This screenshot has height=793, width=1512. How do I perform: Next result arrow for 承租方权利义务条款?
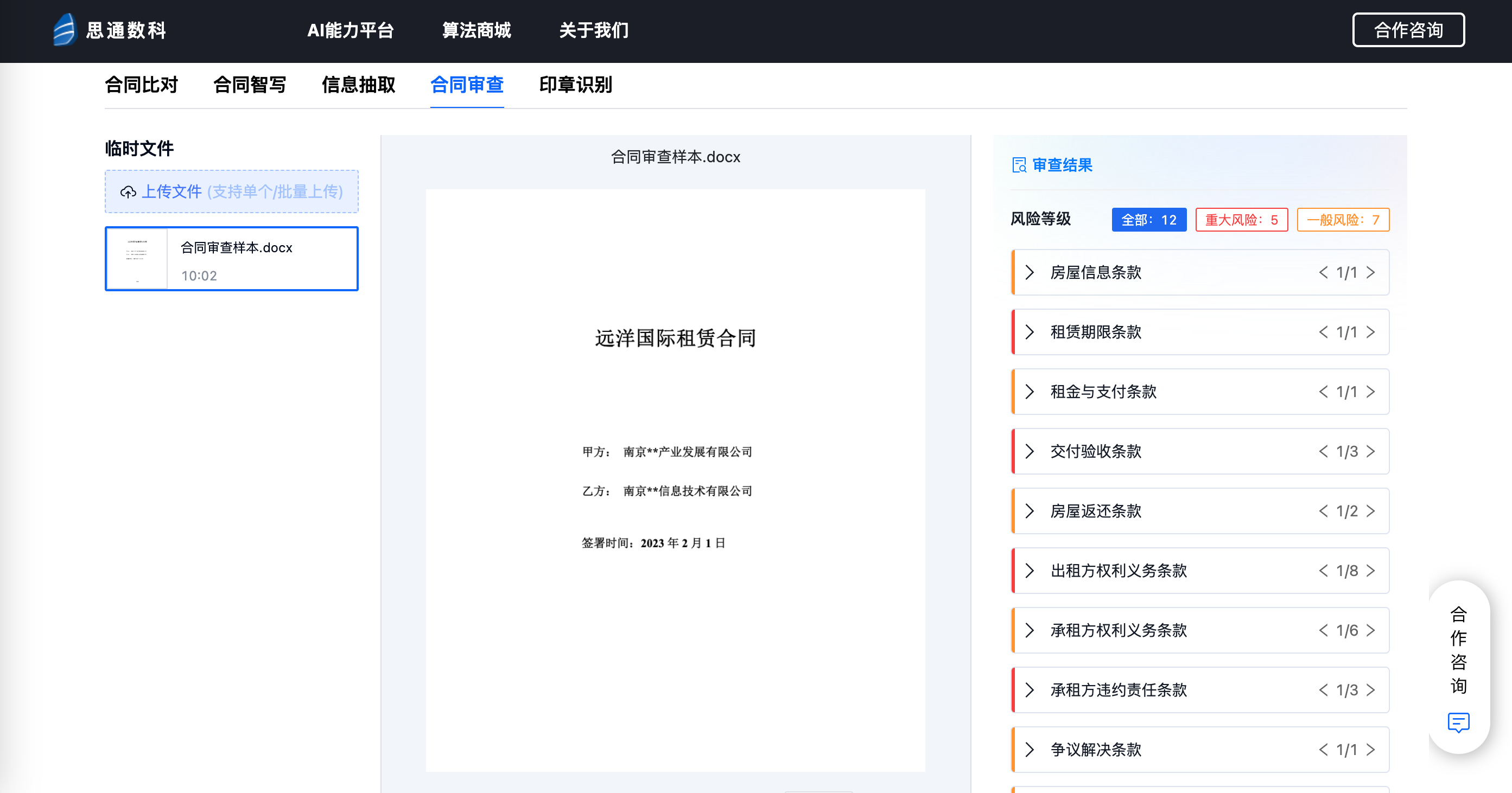[x=1370, y=630]
